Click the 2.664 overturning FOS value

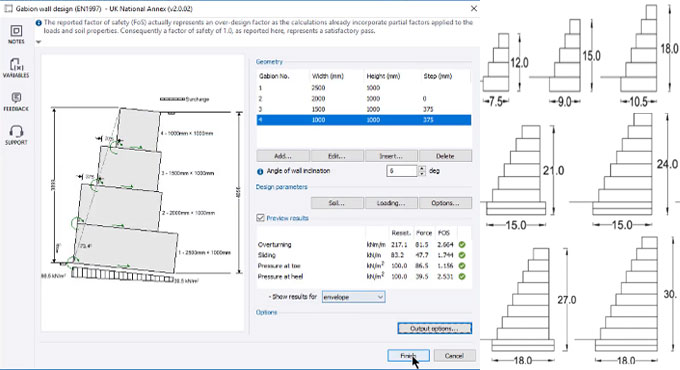click(445, 245)
